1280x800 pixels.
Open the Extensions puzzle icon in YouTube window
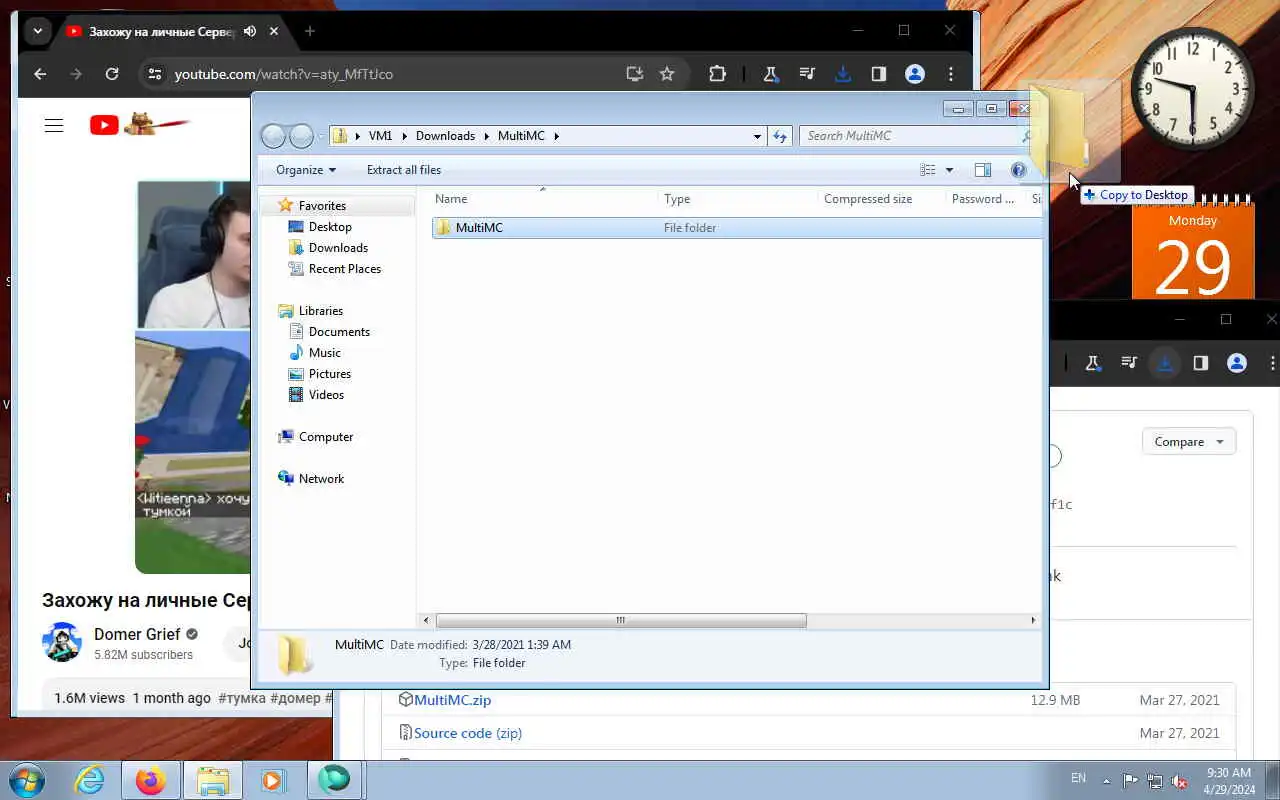pos(717,74)
